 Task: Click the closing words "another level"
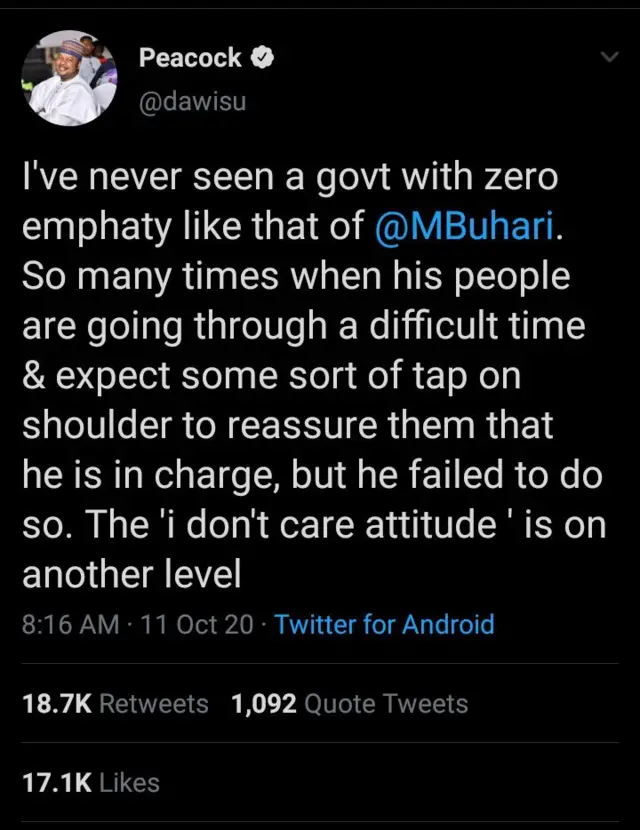(131, 575)
